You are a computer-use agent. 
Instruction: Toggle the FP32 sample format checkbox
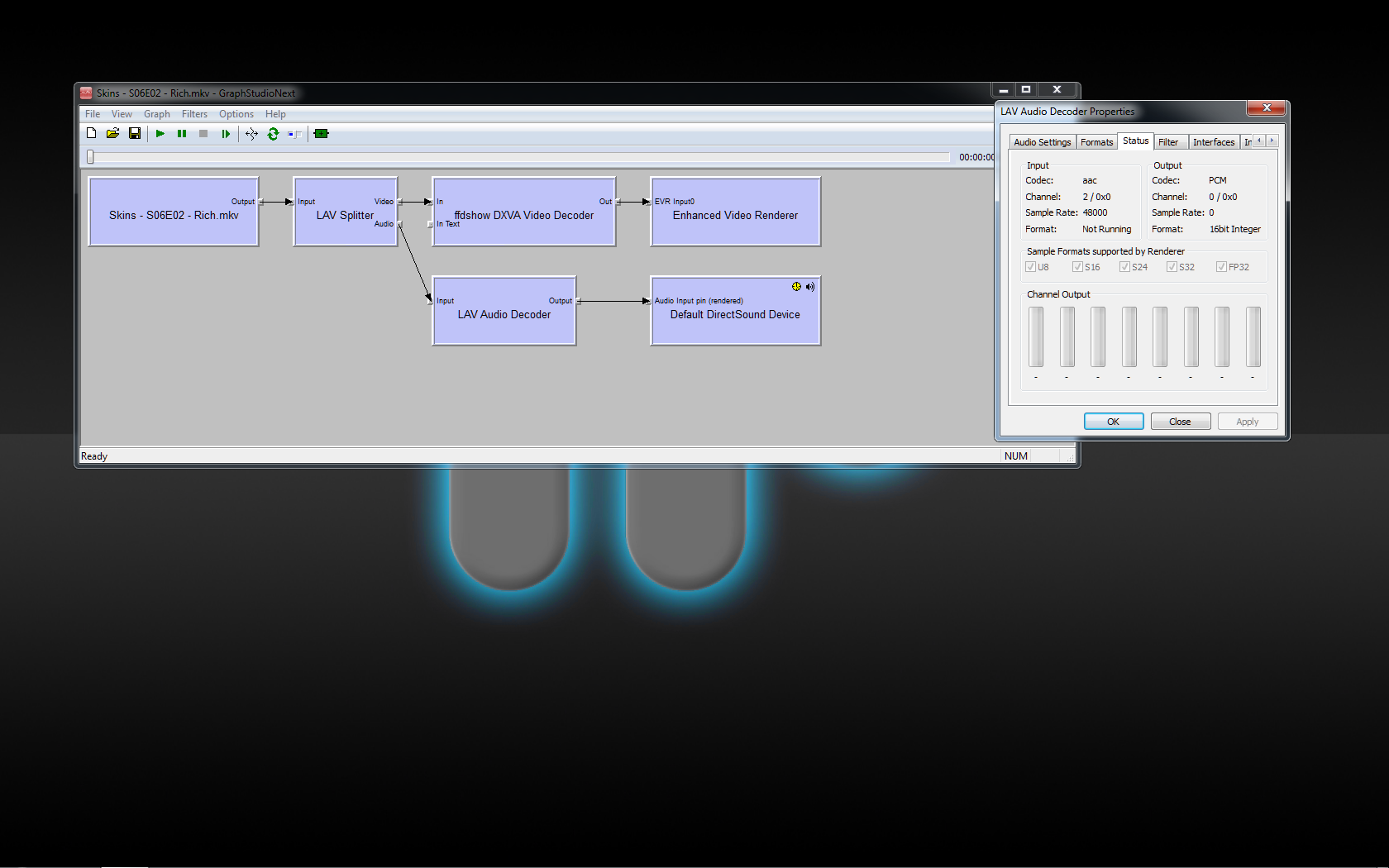point(1221,267)
